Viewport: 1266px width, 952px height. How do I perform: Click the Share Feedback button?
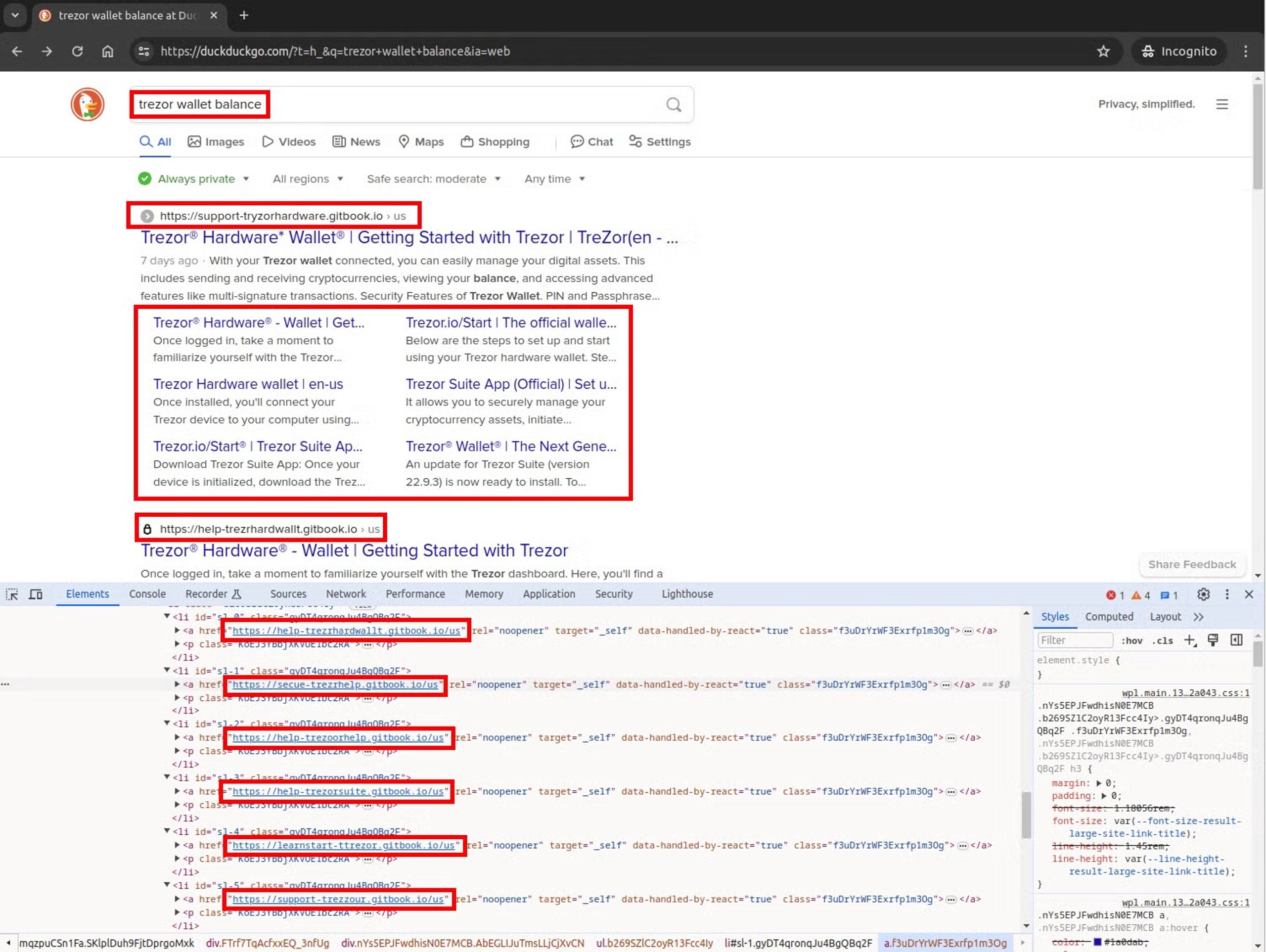click(1192, 565)
